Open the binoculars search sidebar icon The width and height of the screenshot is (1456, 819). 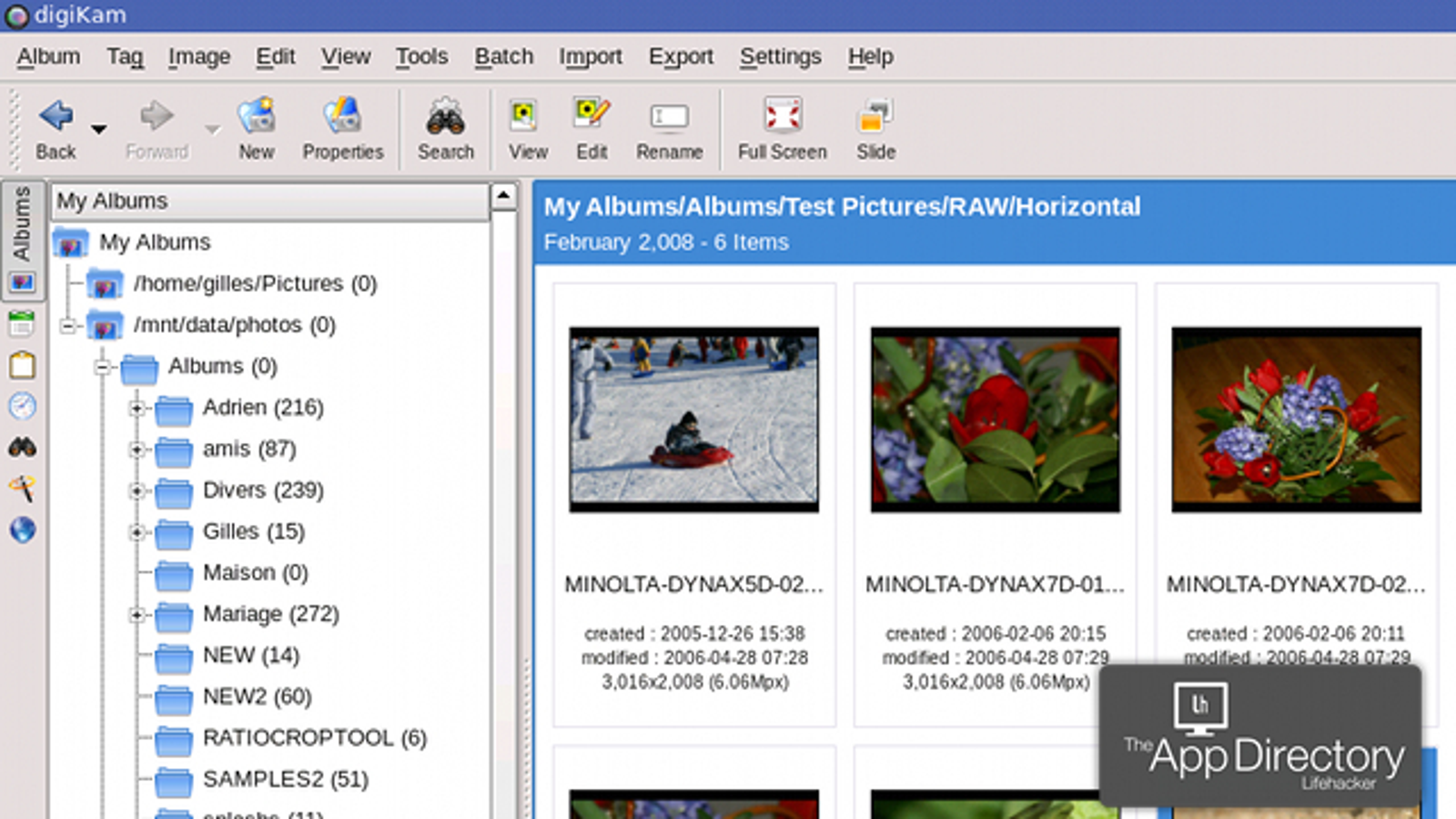(x=22, y=447)
